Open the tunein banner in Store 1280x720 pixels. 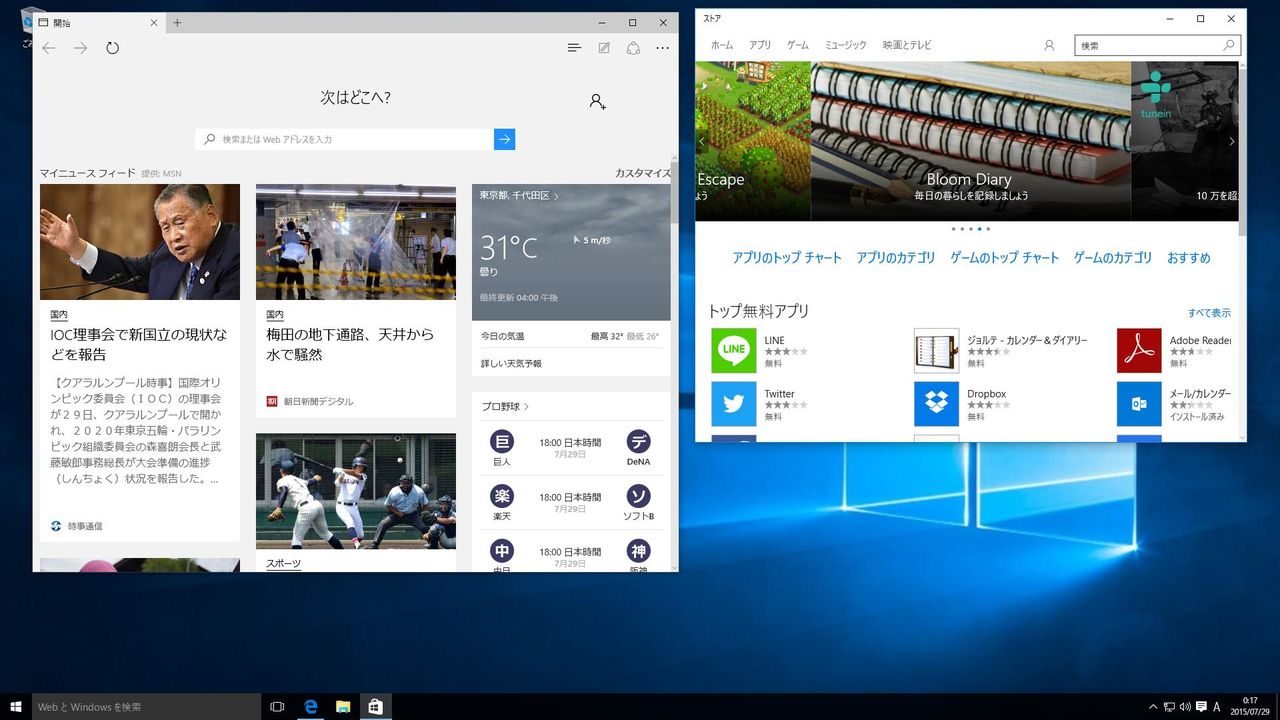pos(1185,141)
